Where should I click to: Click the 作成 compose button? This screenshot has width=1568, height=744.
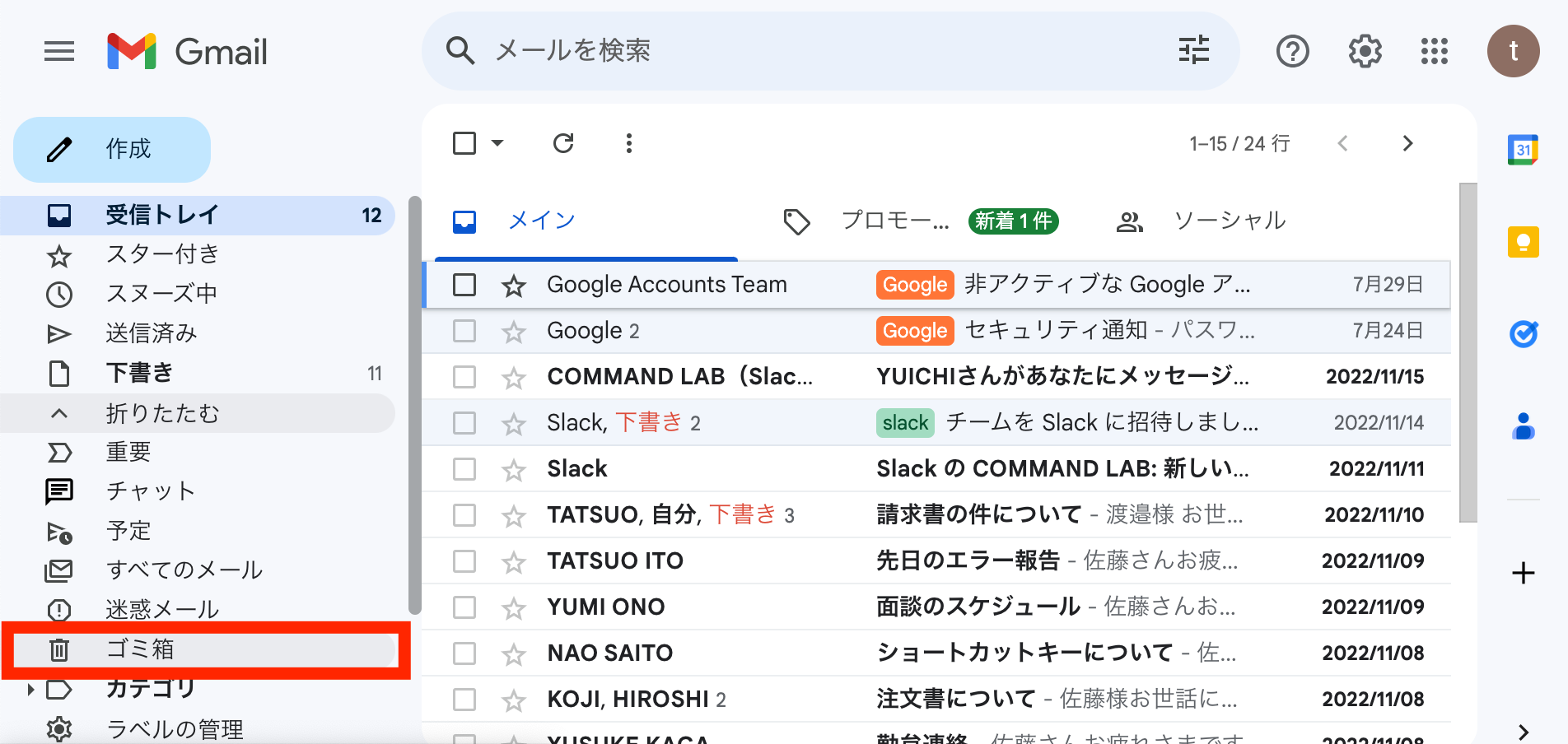[112, 150]
